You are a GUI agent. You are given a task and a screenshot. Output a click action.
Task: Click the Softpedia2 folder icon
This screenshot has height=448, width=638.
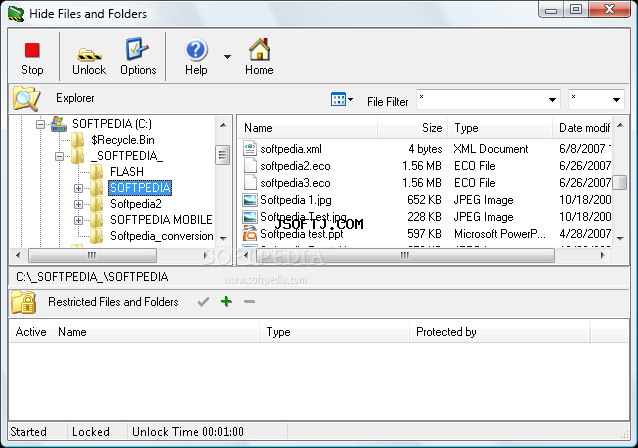pyautogui.click(x=96, y=204)
